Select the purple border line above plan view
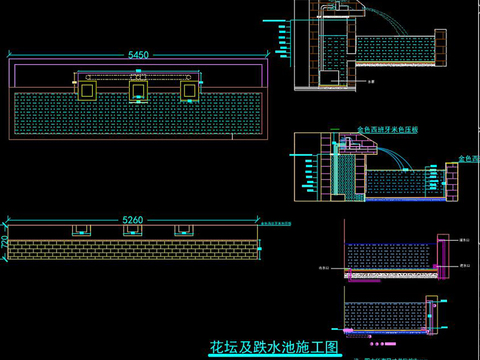This screenshot has height=360, width=480. (x=138, y=60)
